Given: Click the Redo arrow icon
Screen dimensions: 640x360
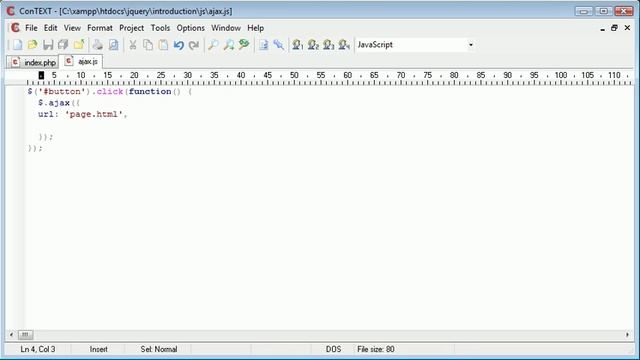Looking at the screenshot, I should pos(193,45).
